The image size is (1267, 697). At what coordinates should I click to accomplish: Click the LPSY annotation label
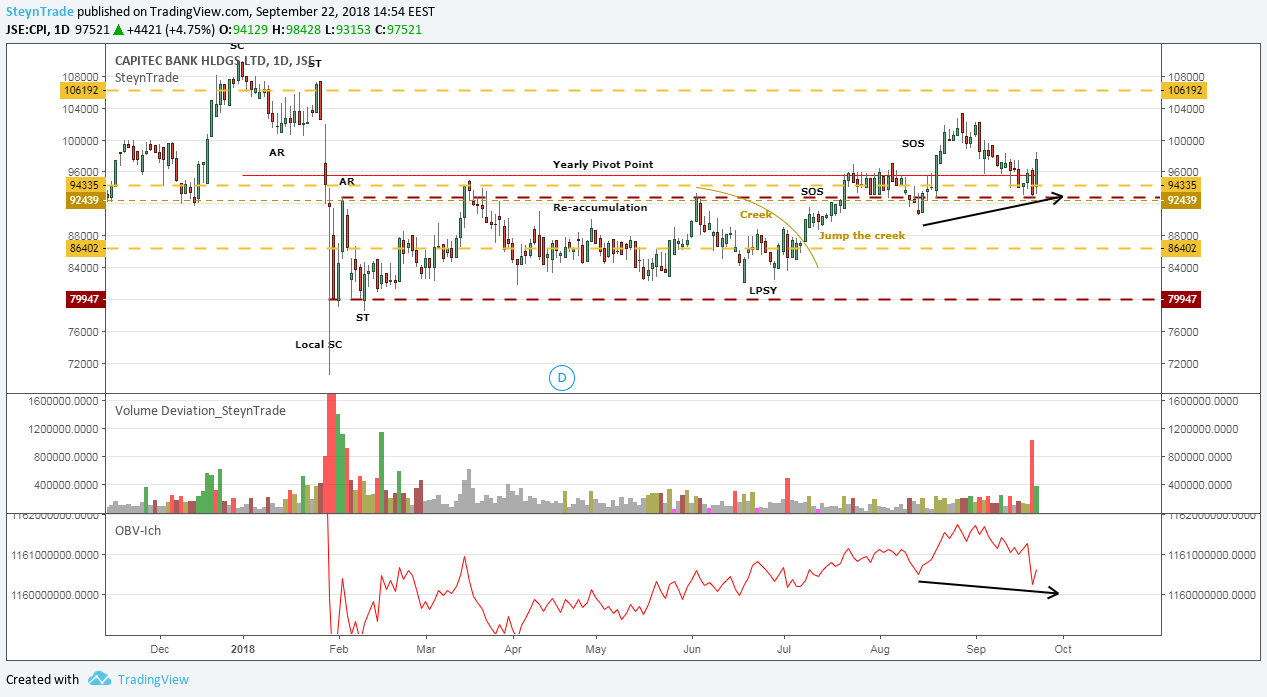pos(763,290)
